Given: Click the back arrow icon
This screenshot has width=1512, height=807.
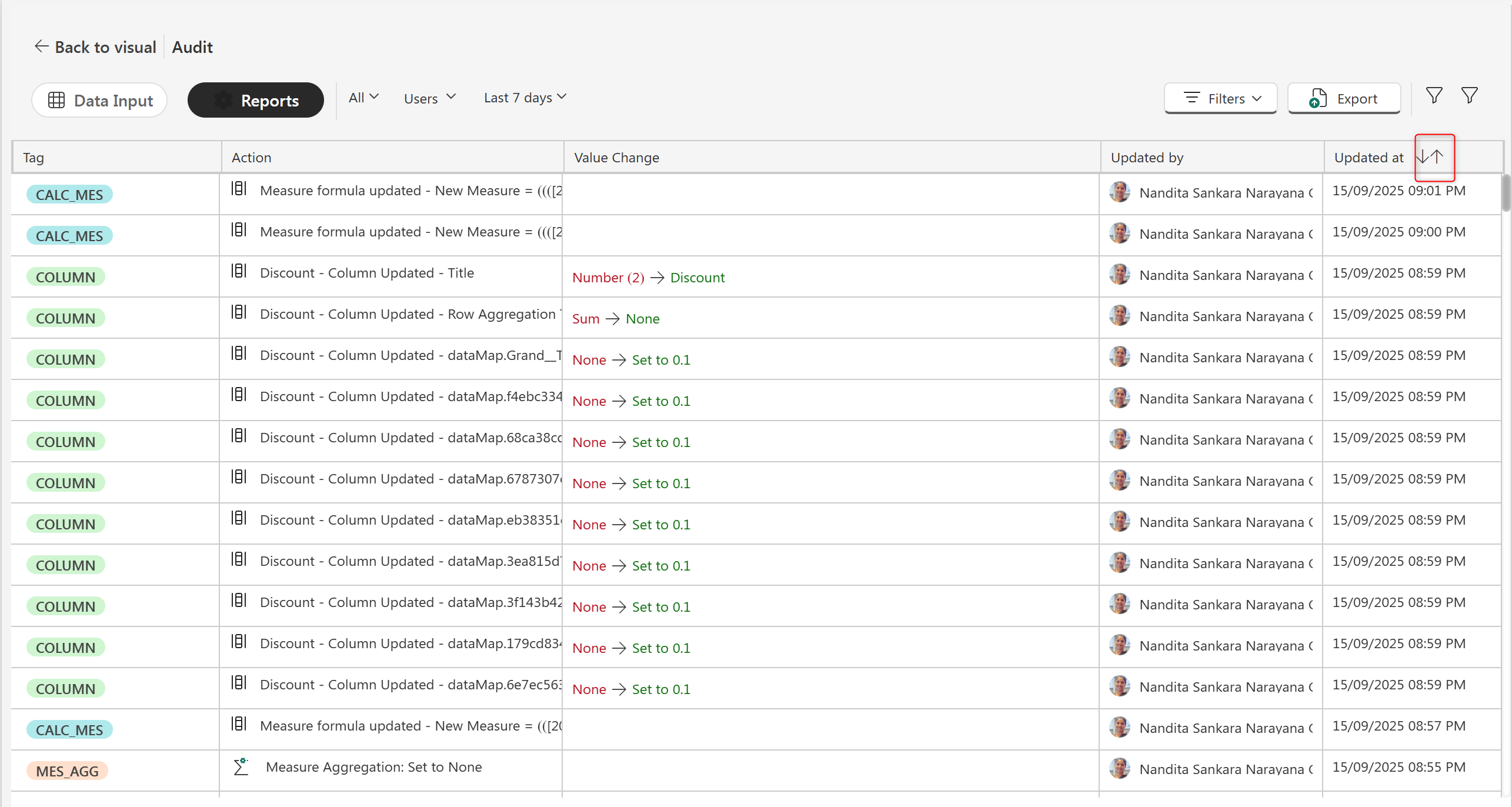Looking at the screenshot, I should point(41,46).
